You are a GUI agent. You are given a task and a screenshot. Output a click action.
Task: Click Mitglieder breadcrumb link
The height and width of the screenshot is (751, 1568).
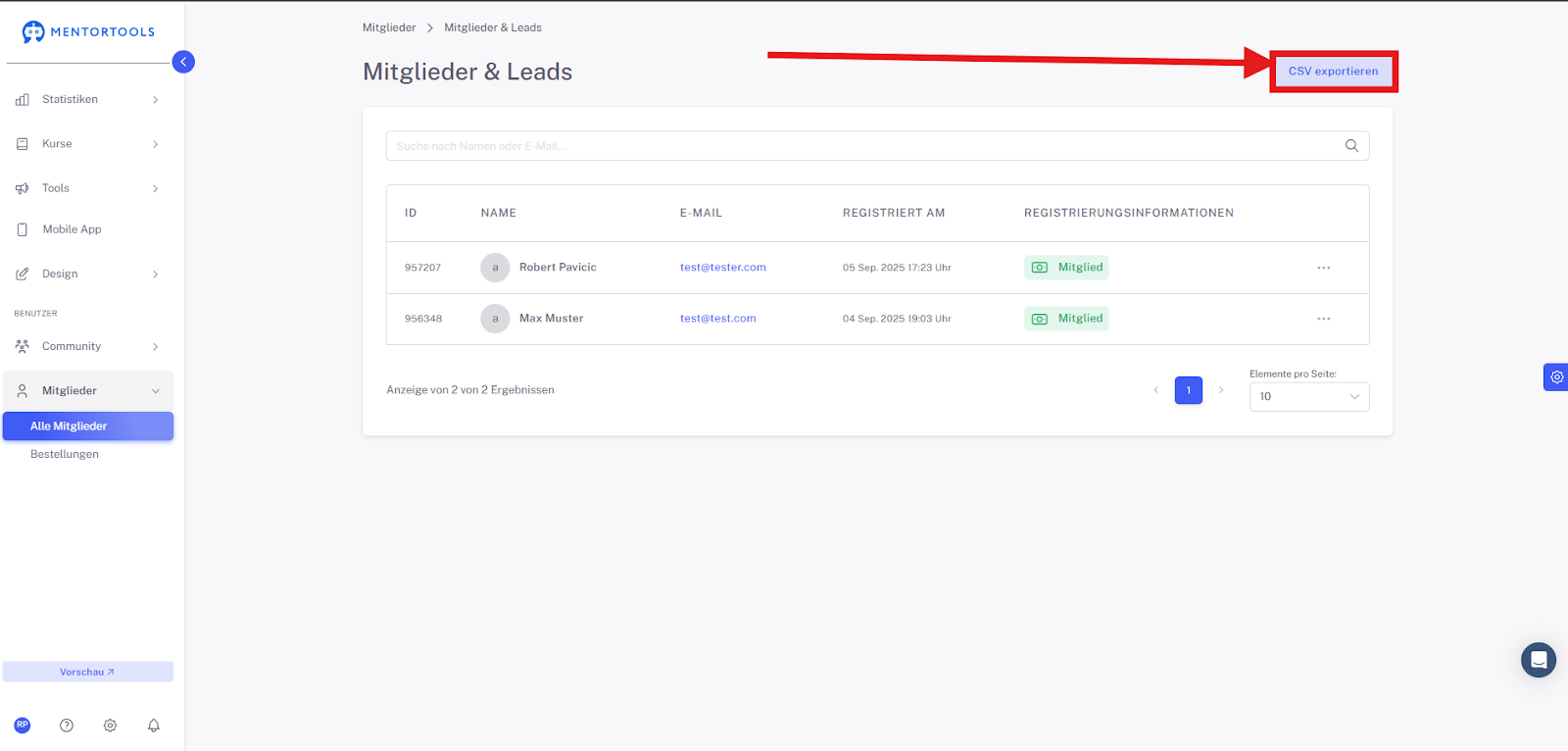389,27
